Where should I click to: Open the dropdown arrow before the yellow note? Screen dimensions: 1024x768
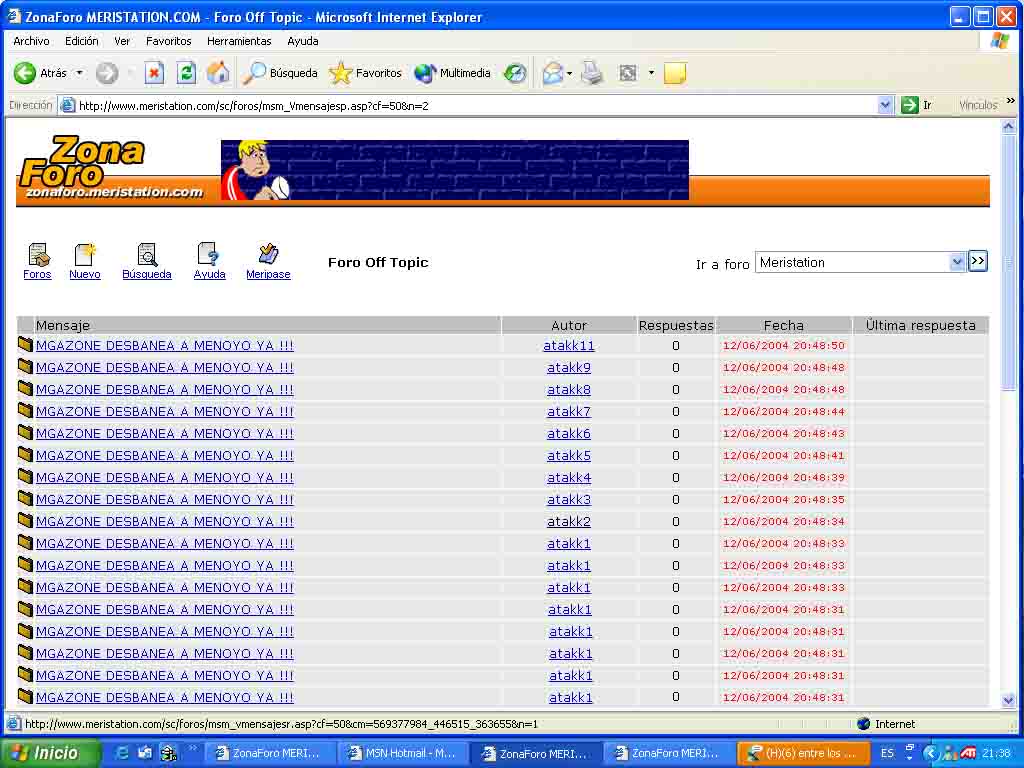651,73
